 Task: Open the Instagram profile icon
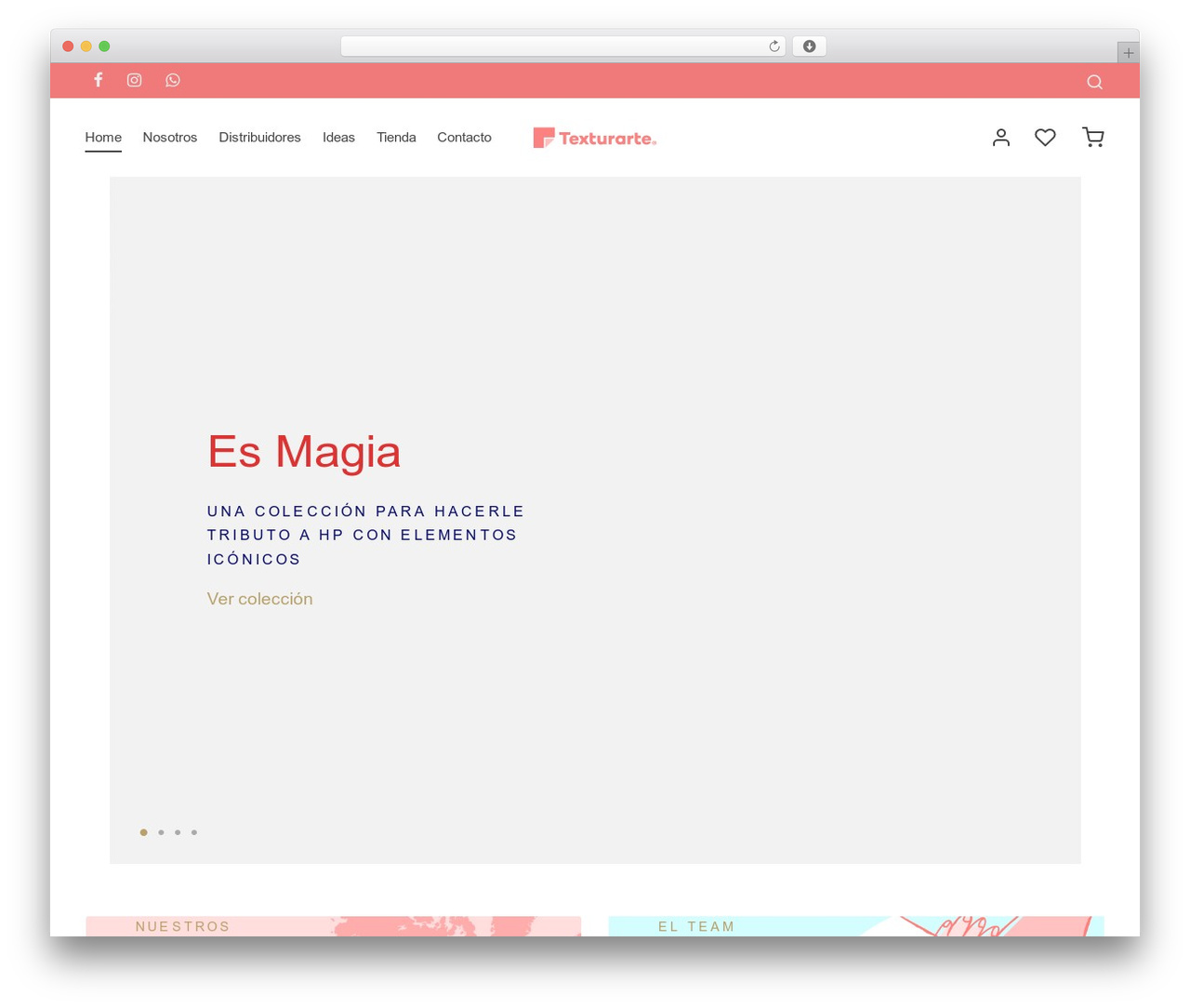135,80
